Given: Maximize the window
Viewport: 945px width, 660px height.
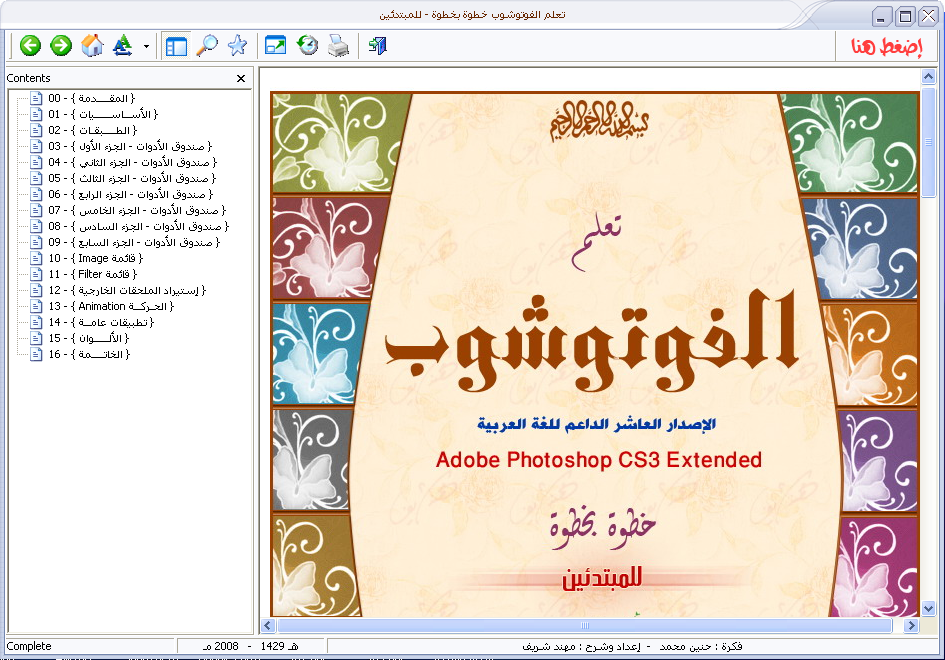Looking at the screenshot, I should coord(905,16).
